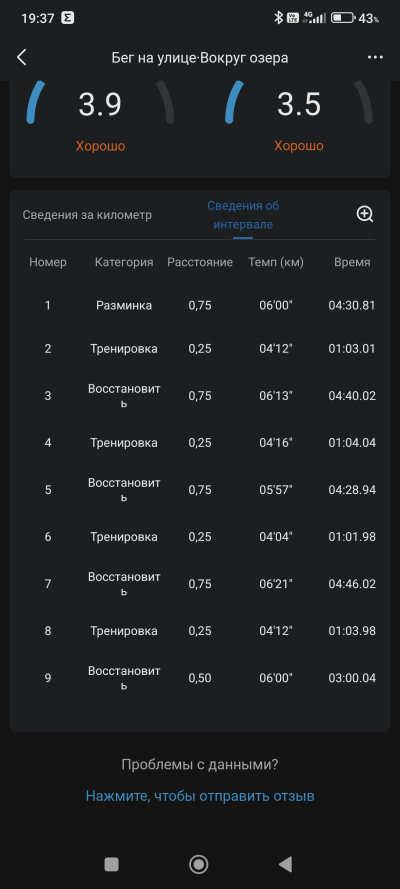Open the three-dot more options menu
This screenshot has width=400, height=889.
pos(375,57)
